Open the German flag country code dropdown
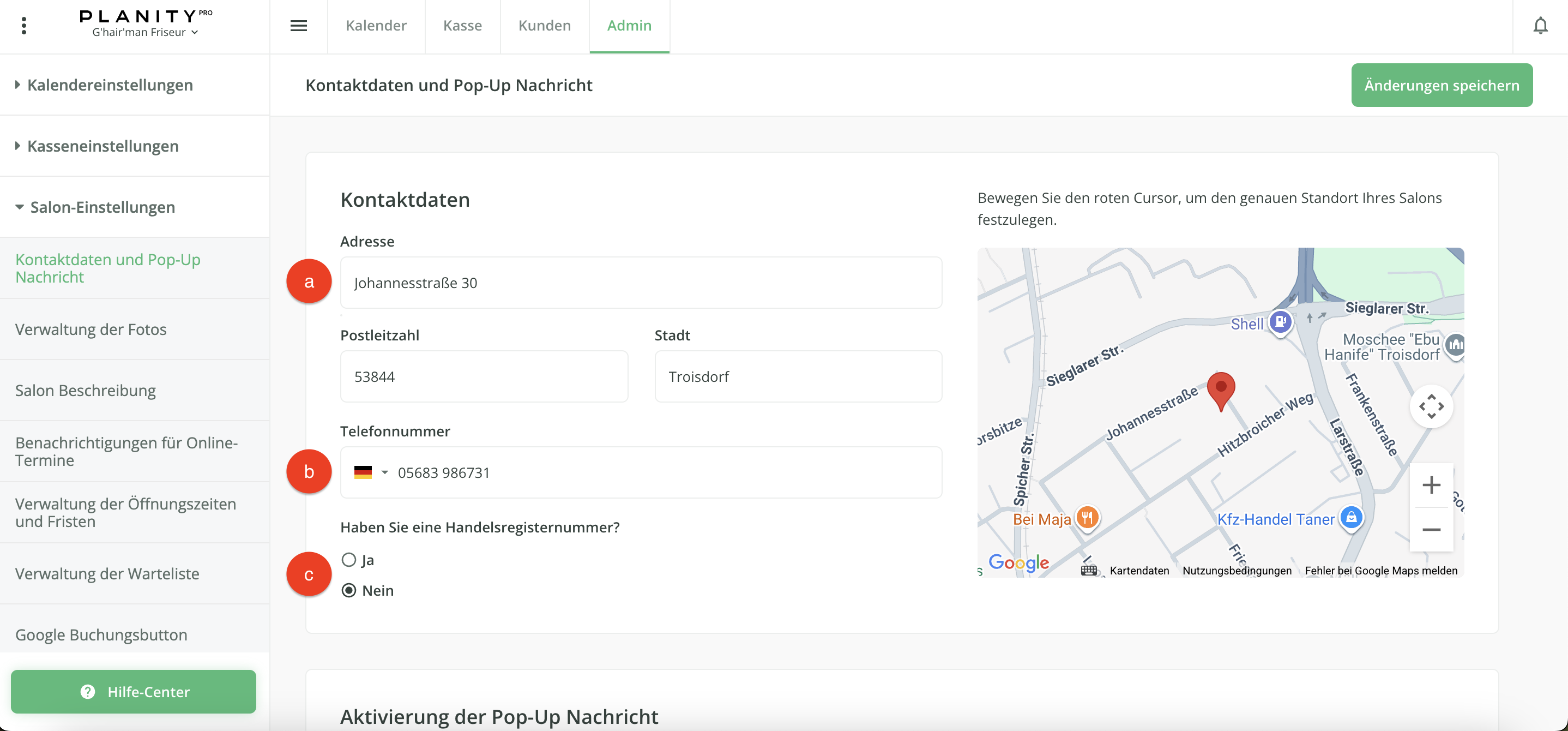This screenshot has height=731, width=1568. click(371, 473)
